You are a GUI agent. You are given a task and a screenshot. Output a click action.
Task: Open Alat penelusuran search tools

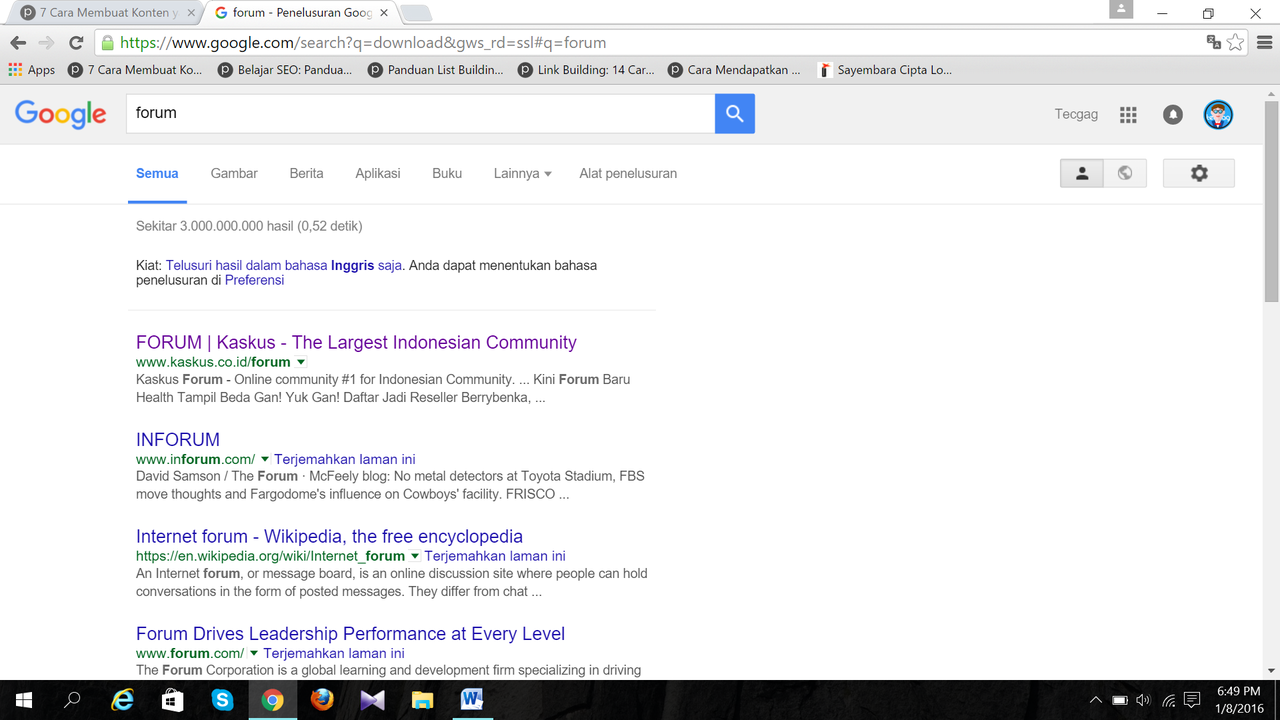point(628,173)
